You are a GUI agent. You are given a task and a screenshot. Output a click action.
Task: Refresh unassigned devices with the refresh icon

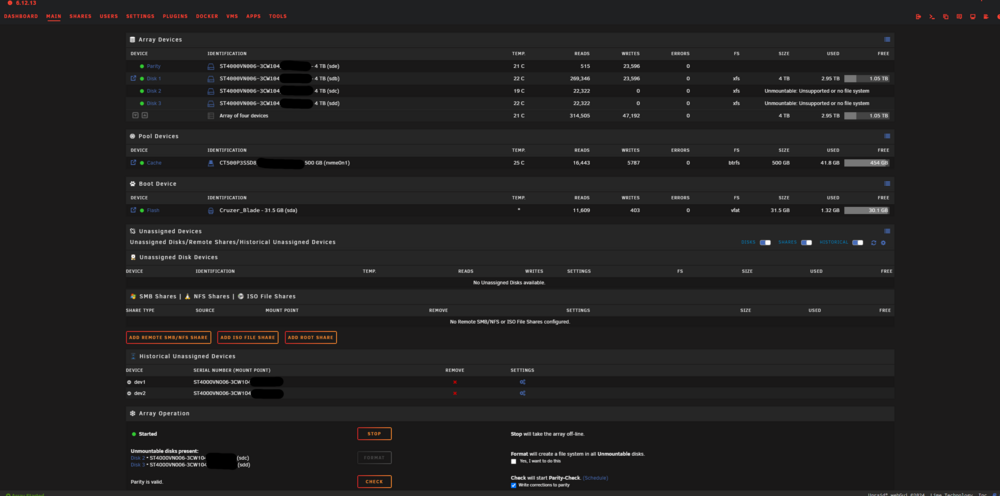click(x=874, y=243)
